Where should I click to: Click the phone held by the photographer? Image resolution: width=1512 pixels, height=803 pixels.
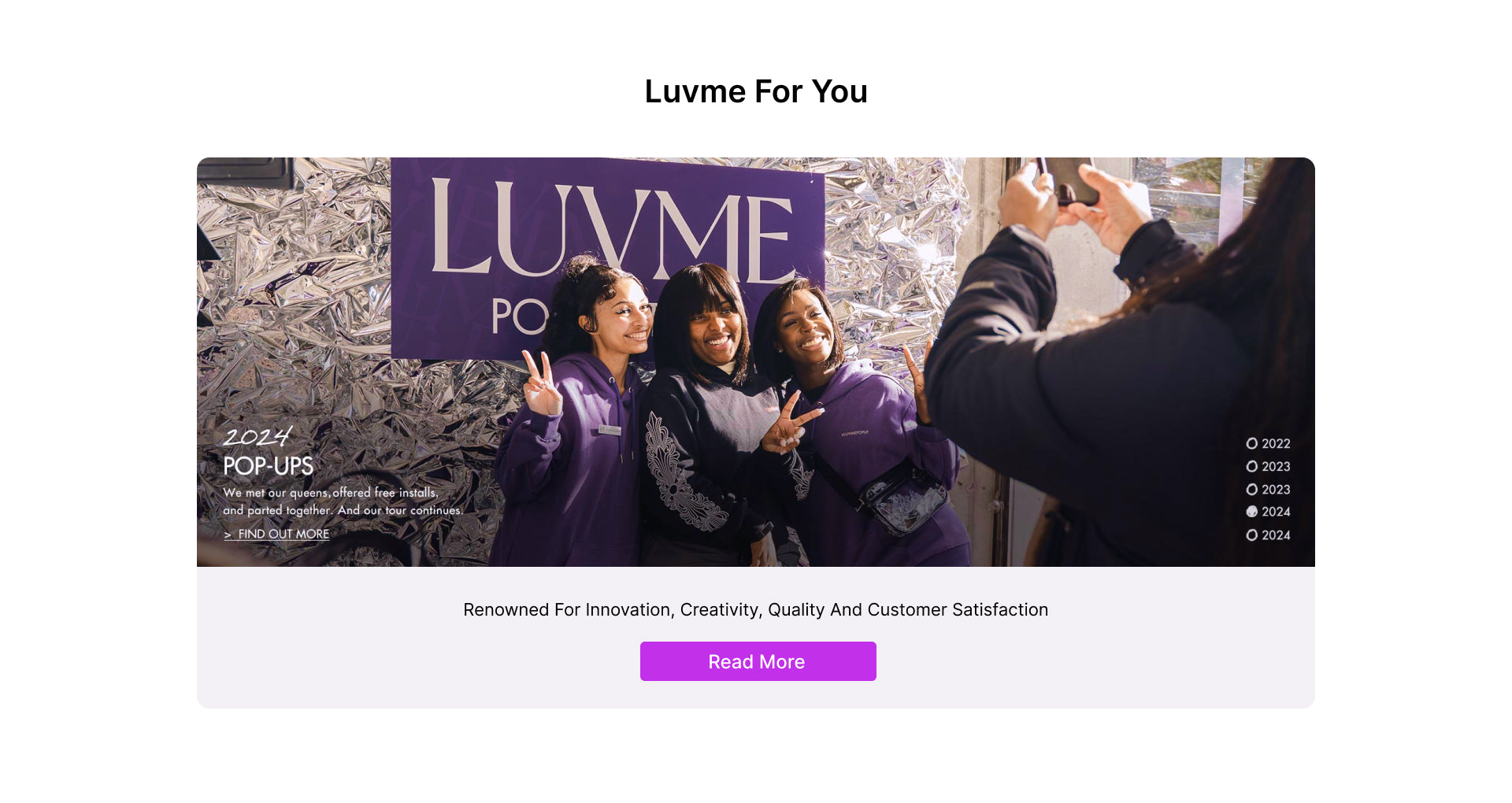click(x=1067, y=179)
